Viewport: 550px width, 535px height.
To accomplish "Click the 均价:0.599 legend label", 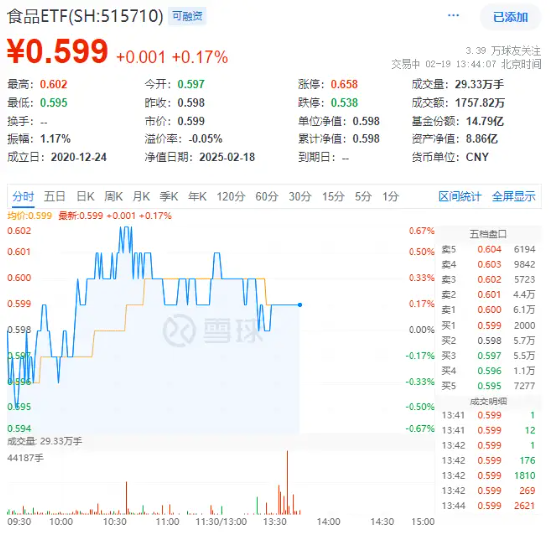I will (29, 216).
